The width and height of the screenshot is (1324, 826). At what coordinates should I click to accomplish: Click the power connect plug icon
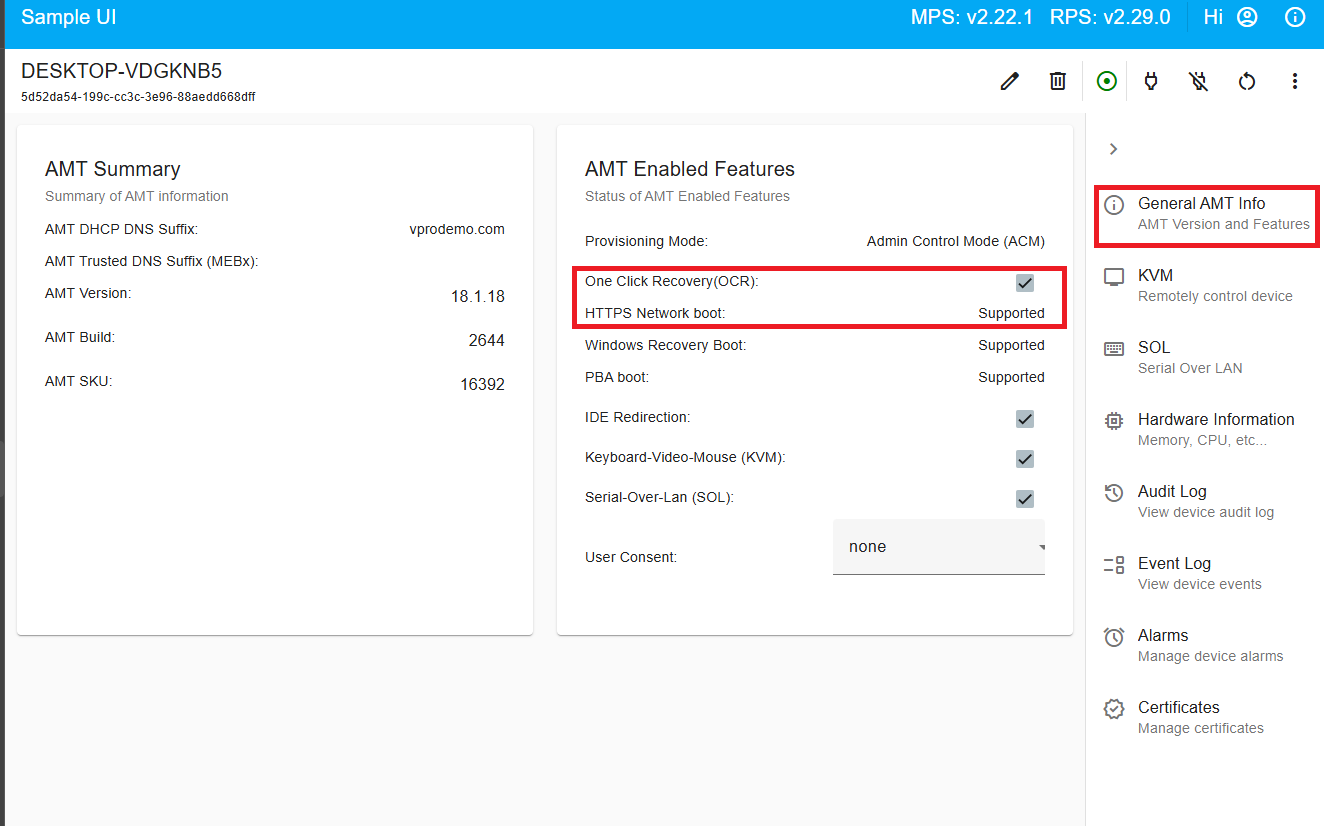click(x=1150, y=81)
